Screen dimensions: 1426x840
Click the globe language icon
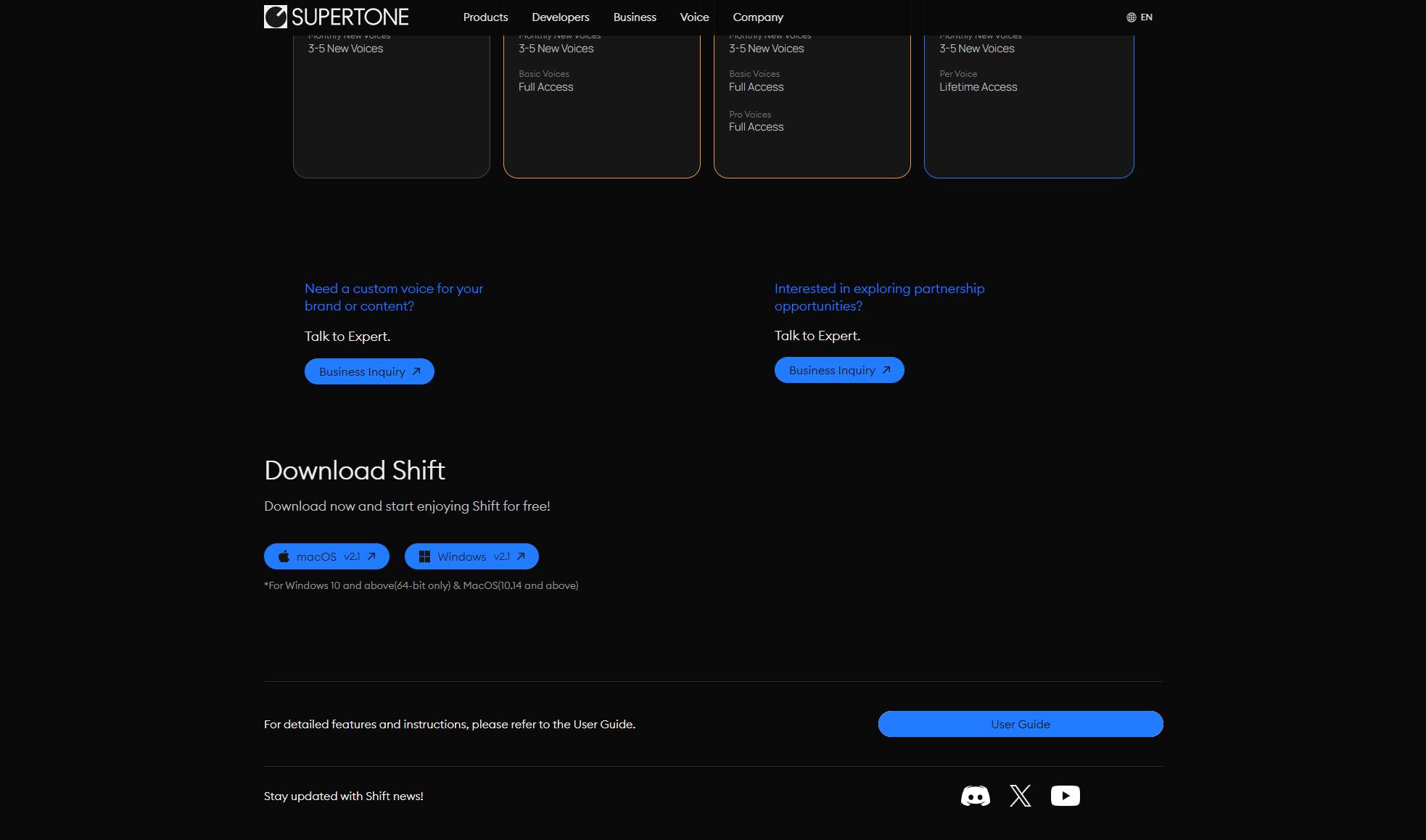pos(1131,17)
